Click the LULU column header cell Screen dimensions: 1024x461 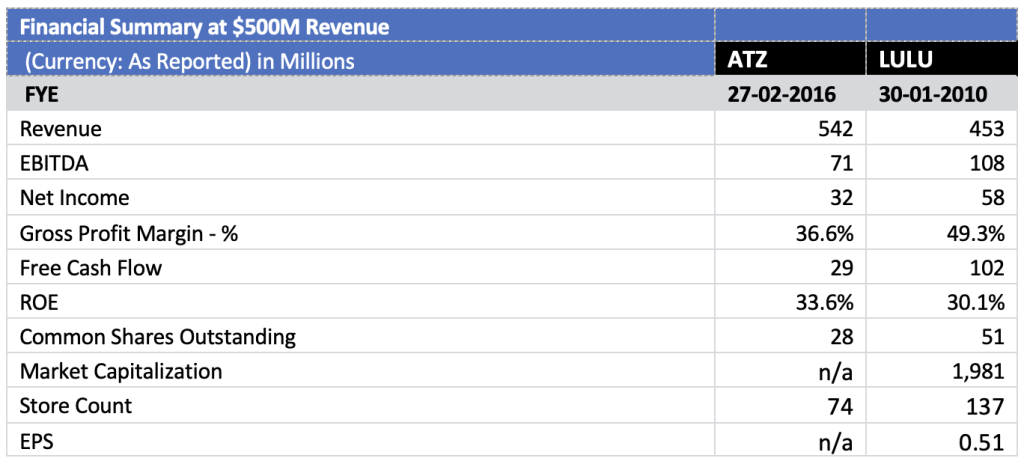click(942, 61)
